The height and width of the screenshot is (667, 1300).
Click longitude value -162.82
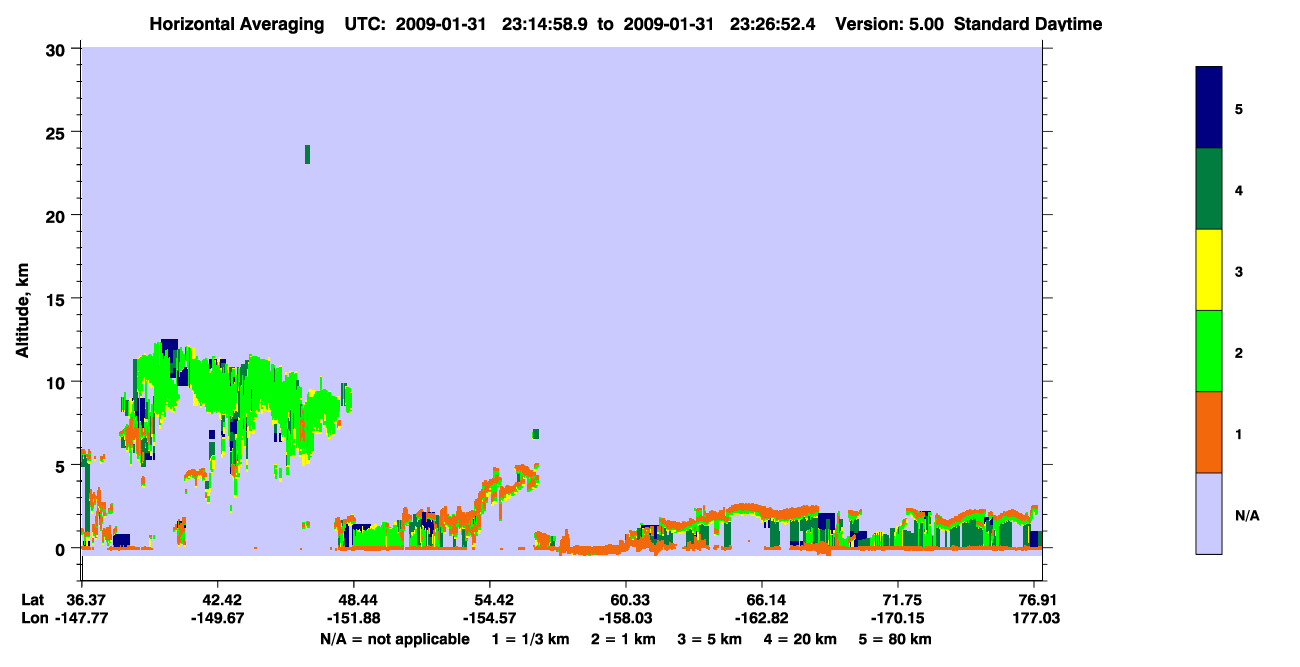[x=762, y=618]
